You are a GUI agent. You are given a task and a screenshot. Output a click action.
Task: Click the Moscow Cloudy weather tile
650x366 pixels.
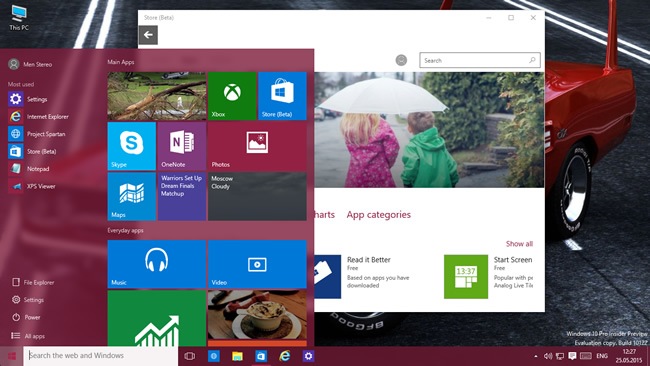tap(257, 196)
